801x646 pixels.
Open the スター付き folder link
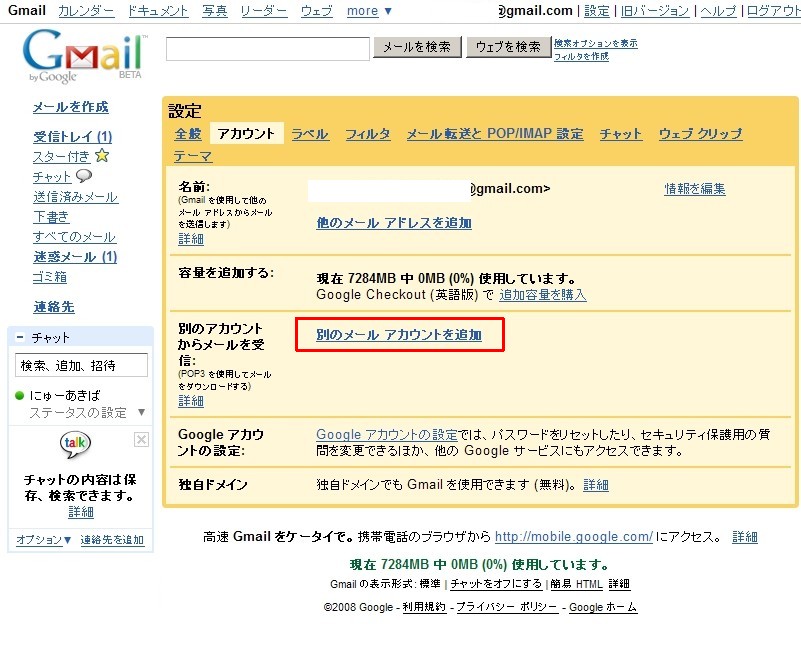point(61,156)
